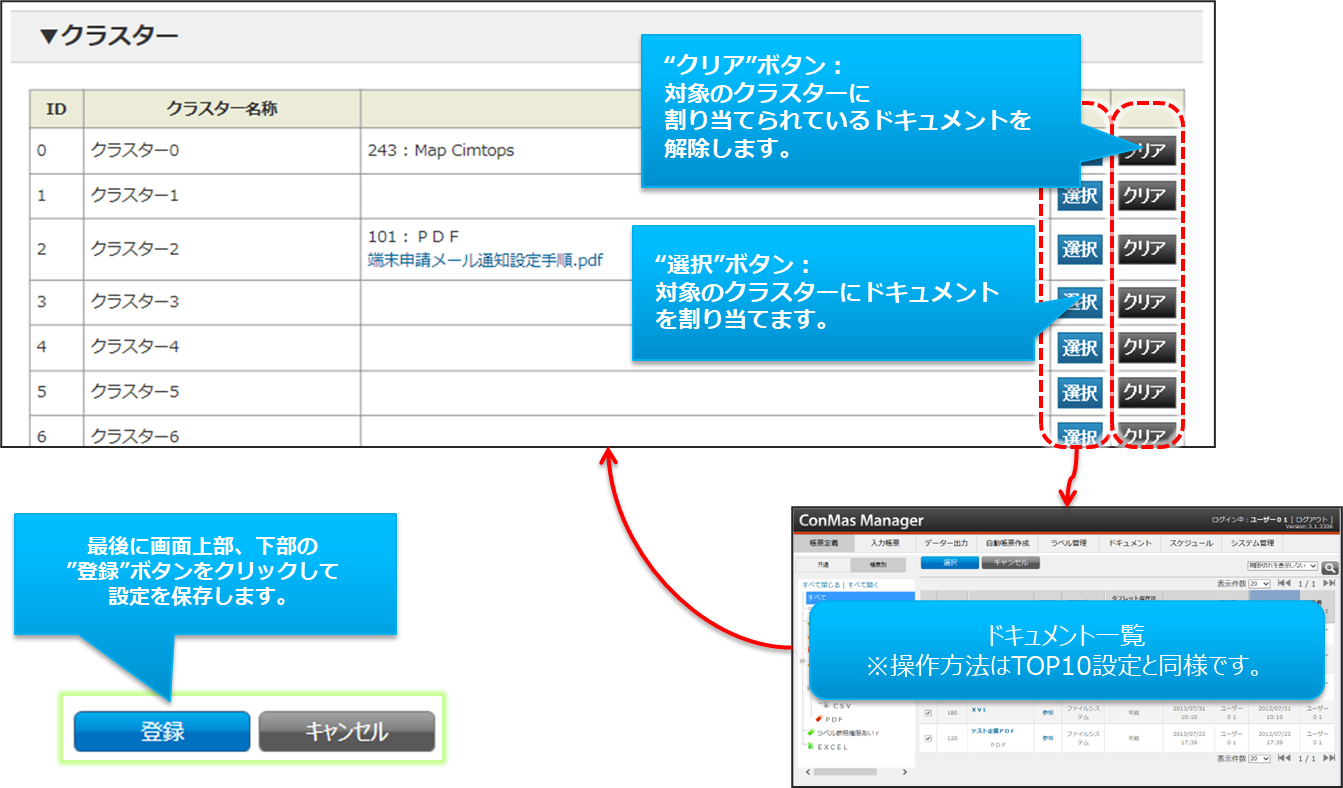Click the large blue 登録 button
This screenshot has width=1343, height=788.
(162, 731)
